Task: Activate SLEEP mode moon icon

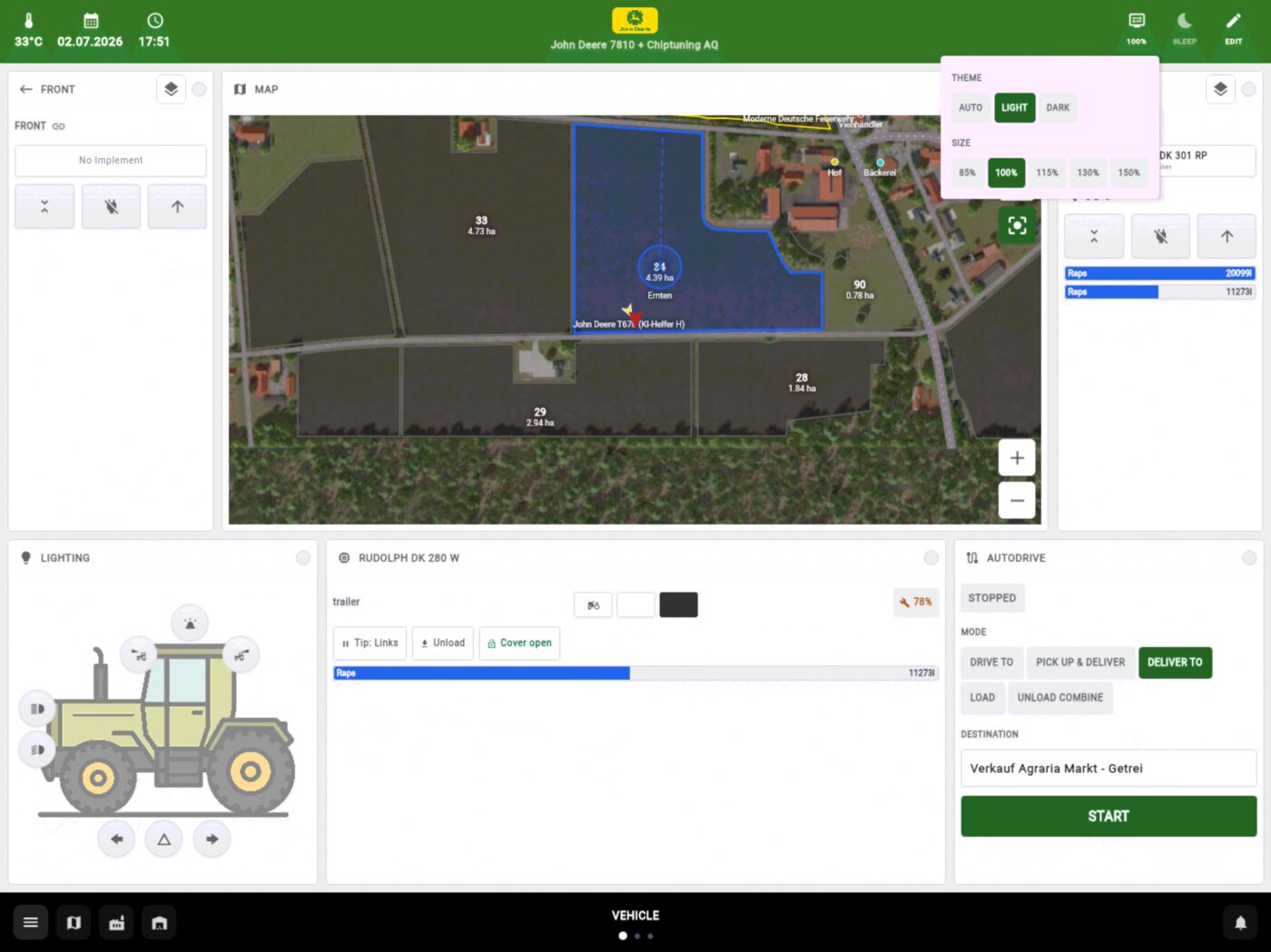Action: [1185, 28]
